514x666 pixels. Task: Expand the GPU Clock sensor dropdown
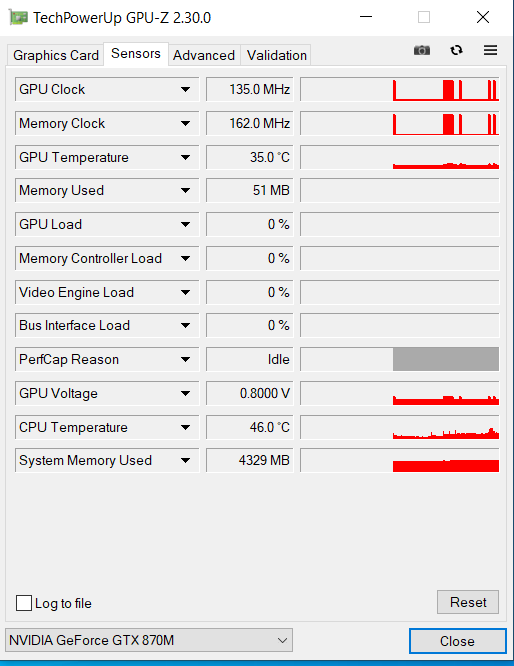[185, 90]
